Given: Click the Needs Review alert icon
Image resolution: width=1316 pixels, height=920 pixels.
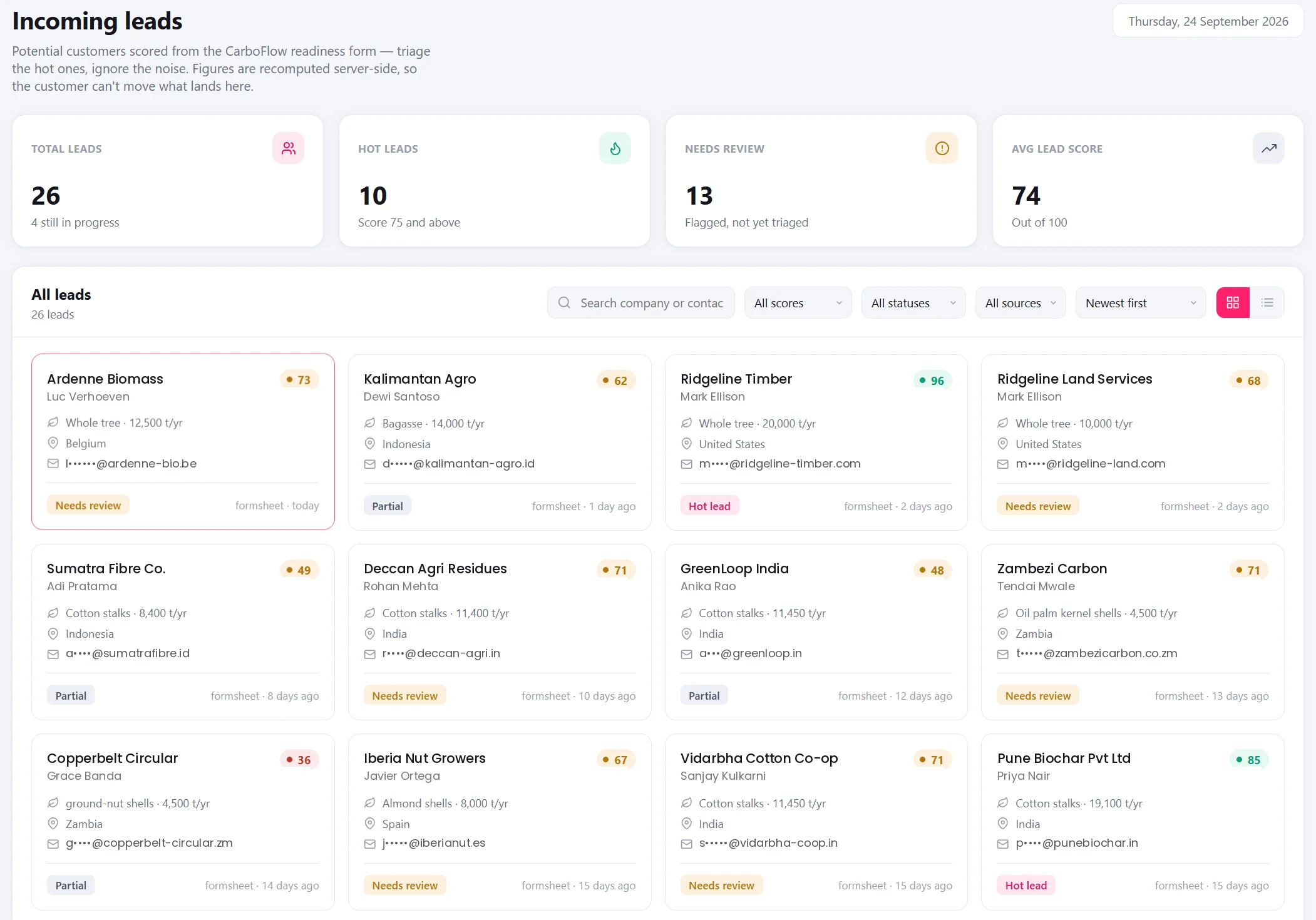Looking at the screenshot, I should tap(942, 148).
